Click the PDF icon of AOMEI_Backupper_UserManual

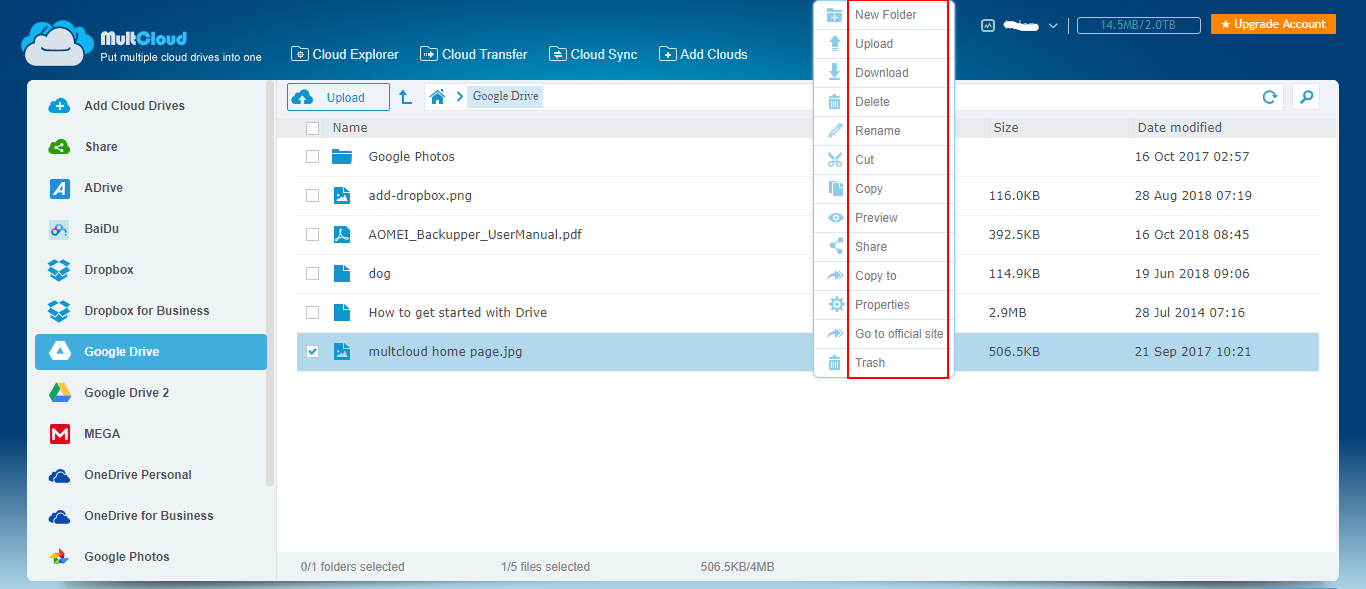pos(342,235)
